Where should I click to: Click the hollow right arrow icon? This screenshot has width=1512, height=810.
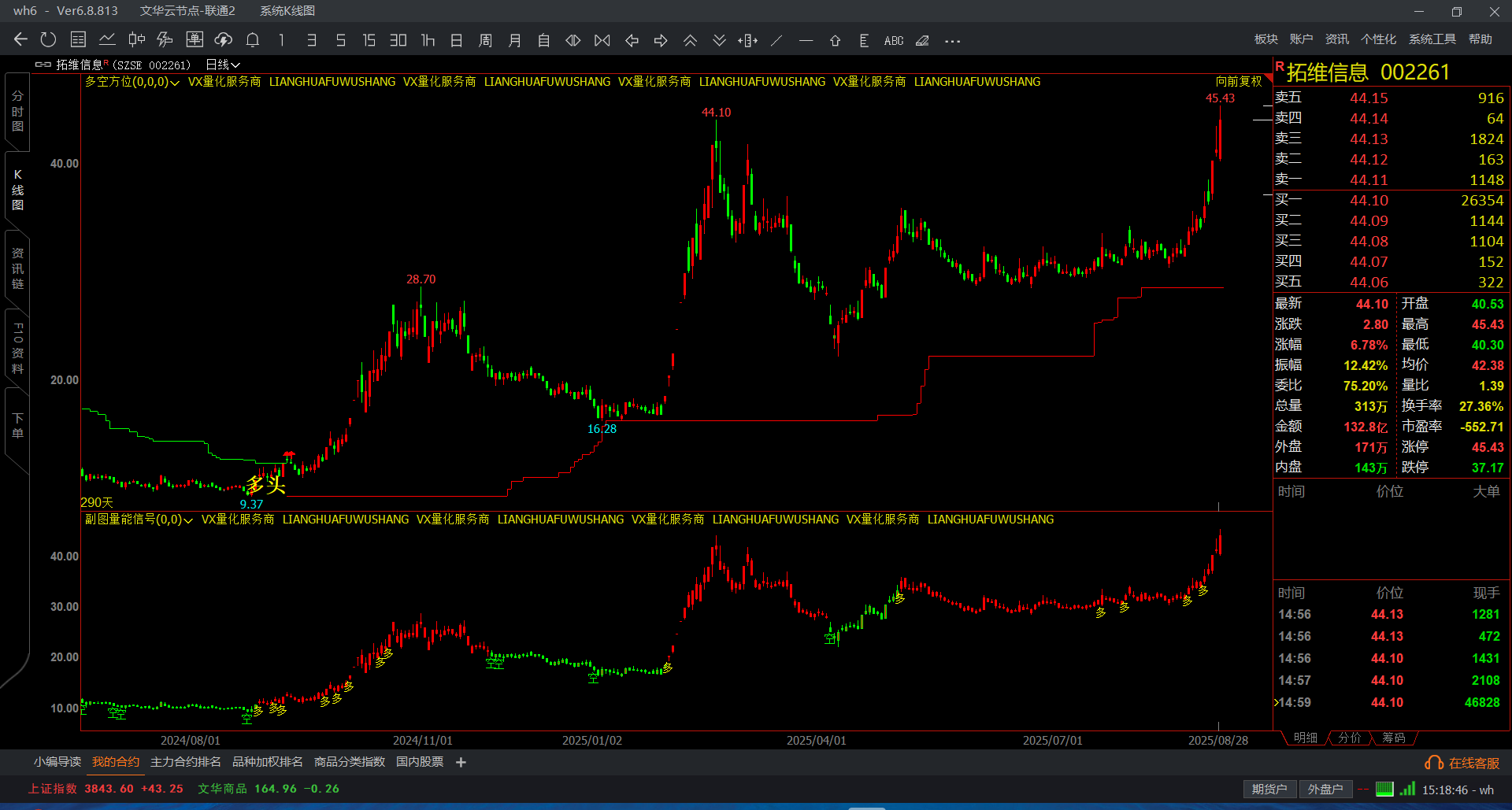coord(661,40)
